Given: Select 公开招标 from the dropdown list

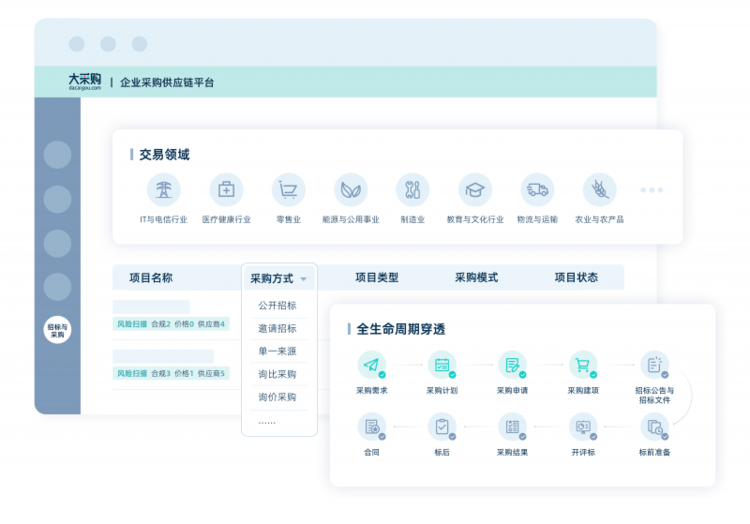Looking at the screenshot, I should (277, 305).
